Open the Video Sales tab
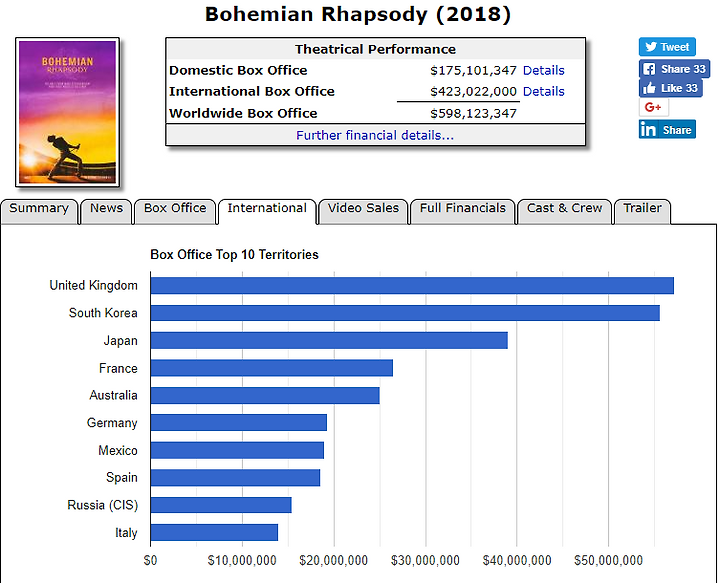720x583 pixels. (363, 209)
